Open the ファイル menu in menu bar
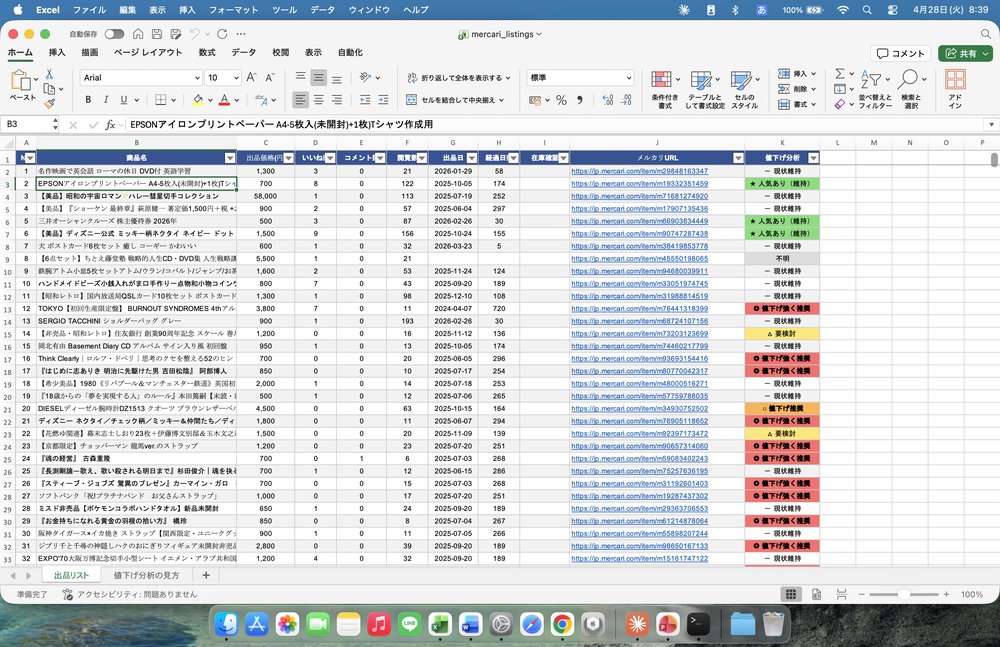1000x647 pixels. (89, 10)
